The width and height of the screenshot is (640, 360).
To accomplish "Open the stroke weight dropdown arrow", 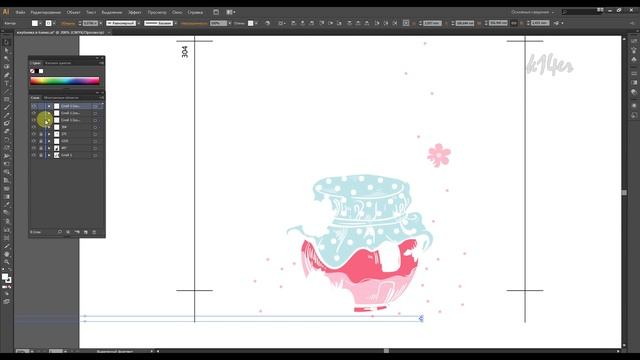I will pos(101,23).
